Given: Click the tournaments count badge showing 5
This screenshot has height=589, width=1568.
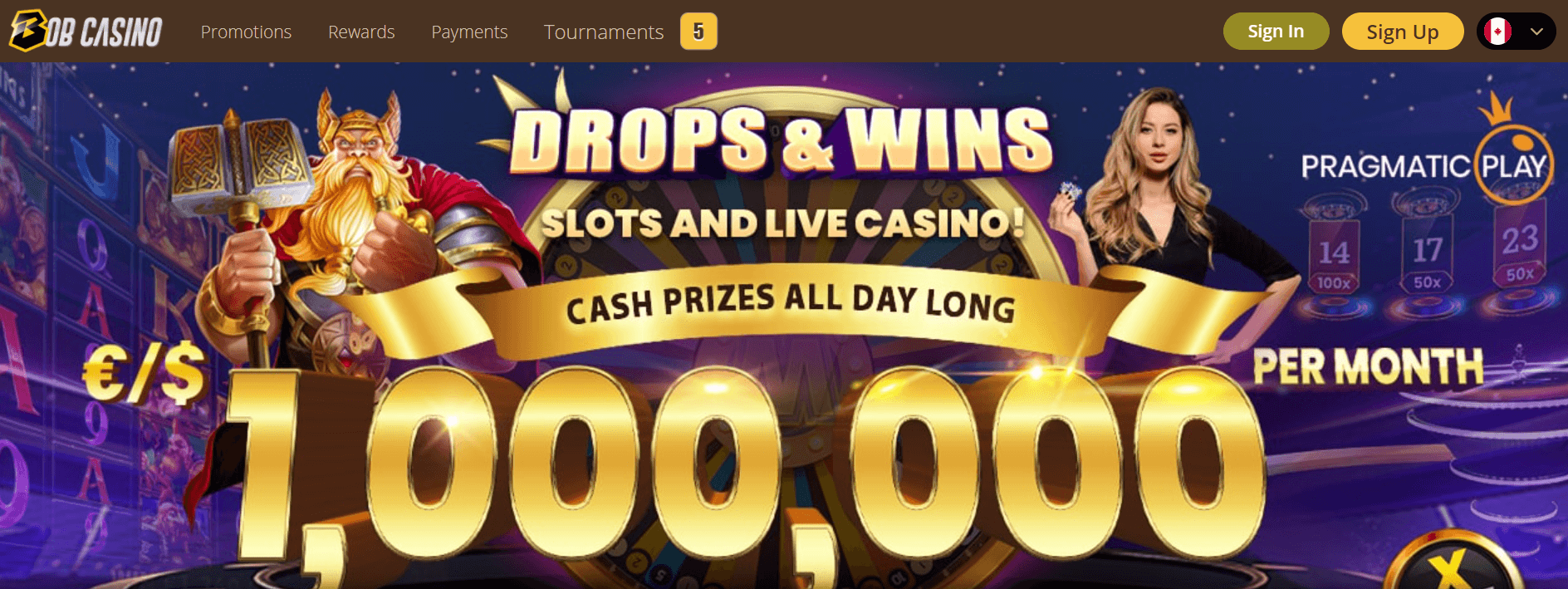Looking at the screenshot, I should click(698, 32).
